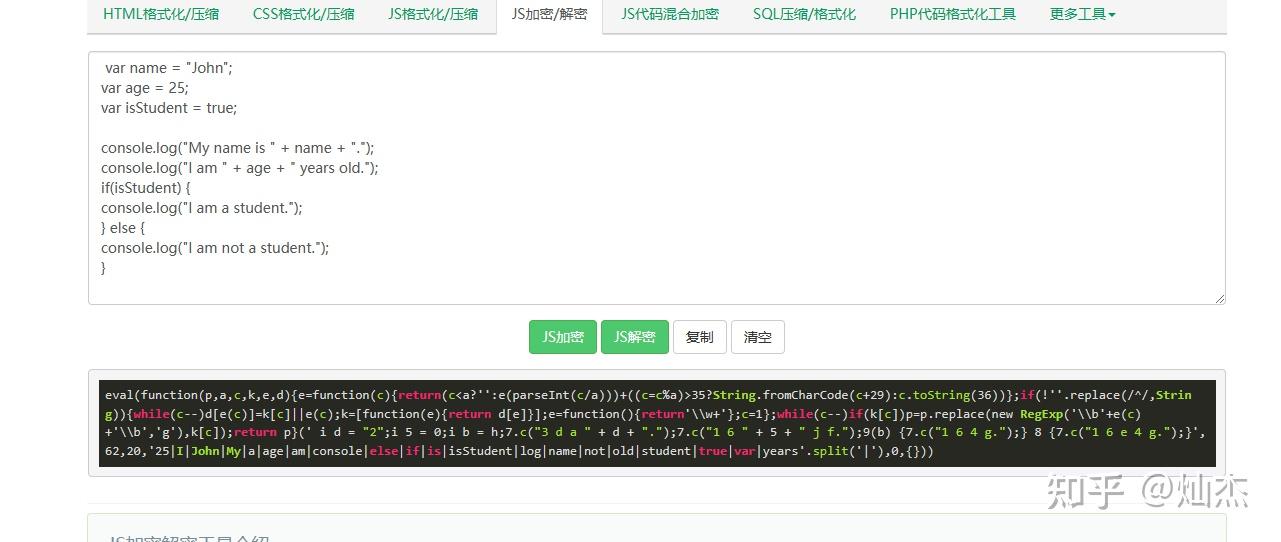Click the '} else {' line
The height and width of the screenshot is (542, 1281).
tap(123, 228)
